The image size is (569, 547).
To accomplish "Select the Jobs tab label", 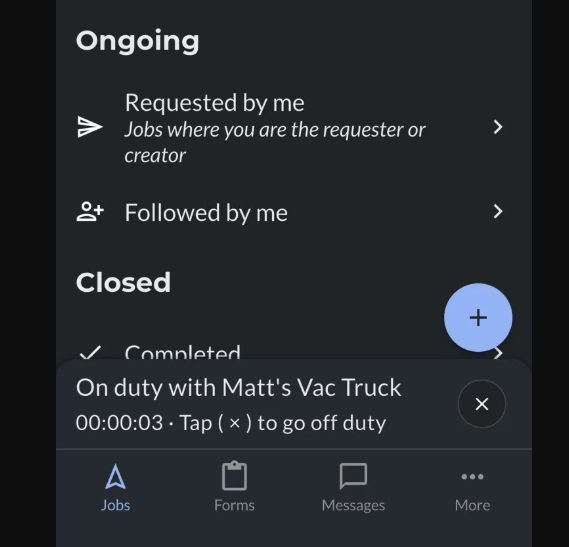I will pos(115,505).
